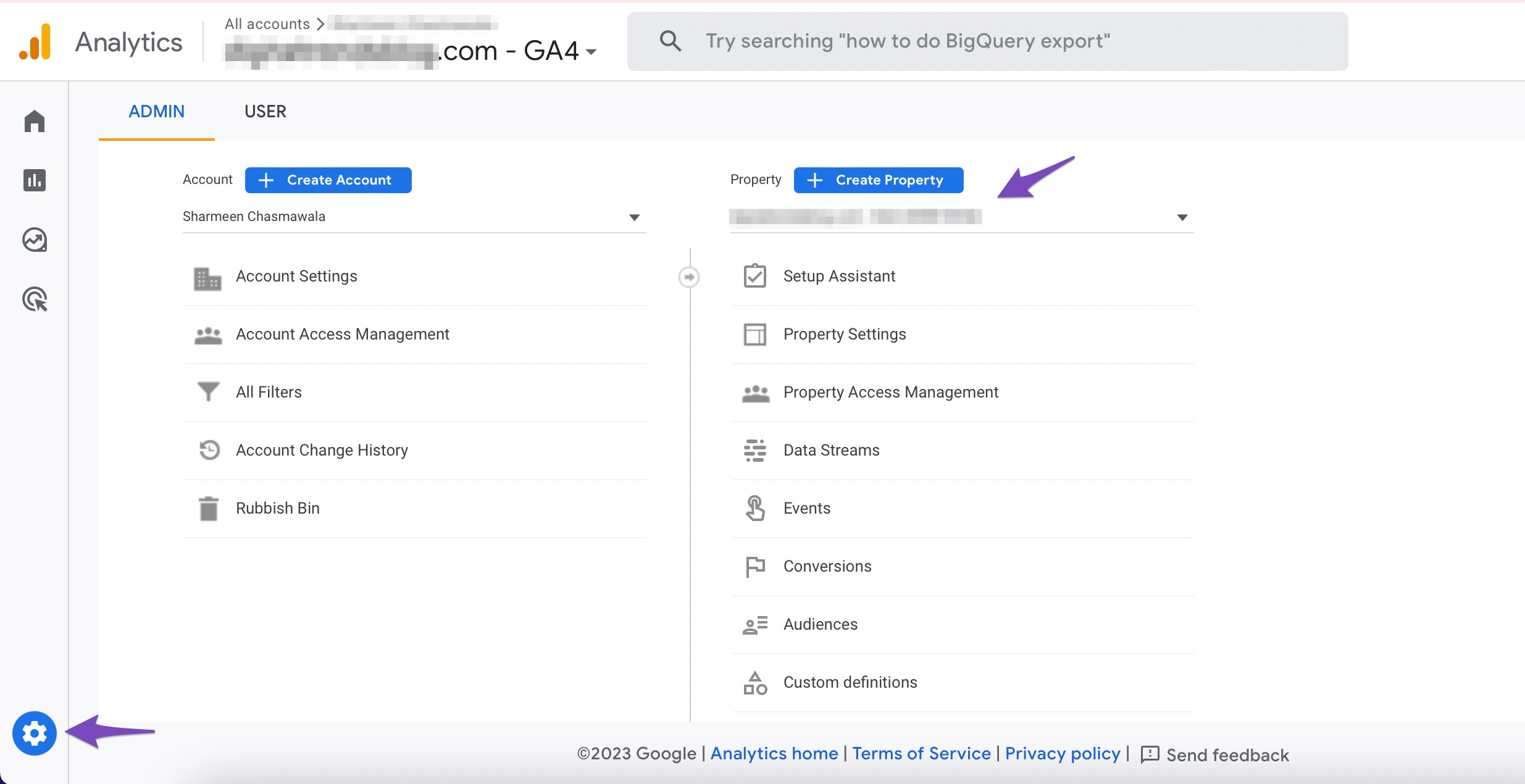Click the Admin settings gear icon
Screen dimensions: 1525x784
(x=34, y=733)
